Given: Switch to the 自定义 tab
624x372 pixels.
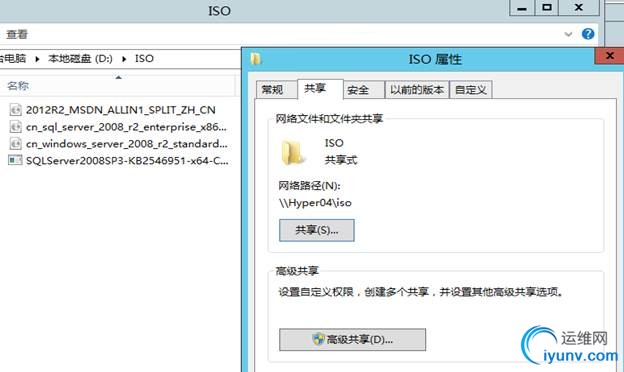Looking at the screenshot, I should coord(471,90).
